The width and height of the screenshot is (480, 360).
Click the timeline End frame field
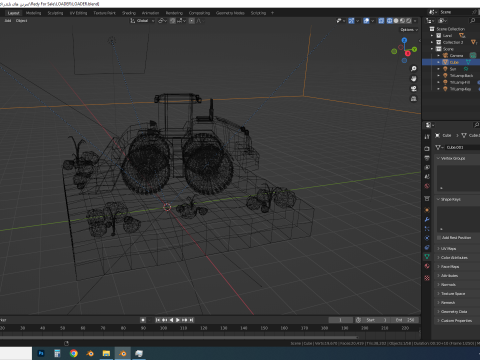[x=406, y=320]
